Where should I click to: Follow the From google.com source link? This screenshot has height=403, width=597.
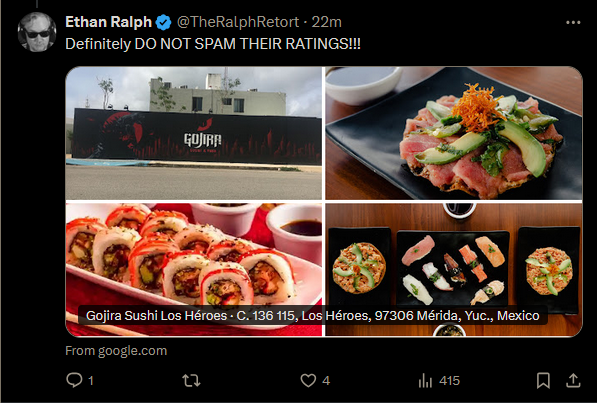(116, 350)
